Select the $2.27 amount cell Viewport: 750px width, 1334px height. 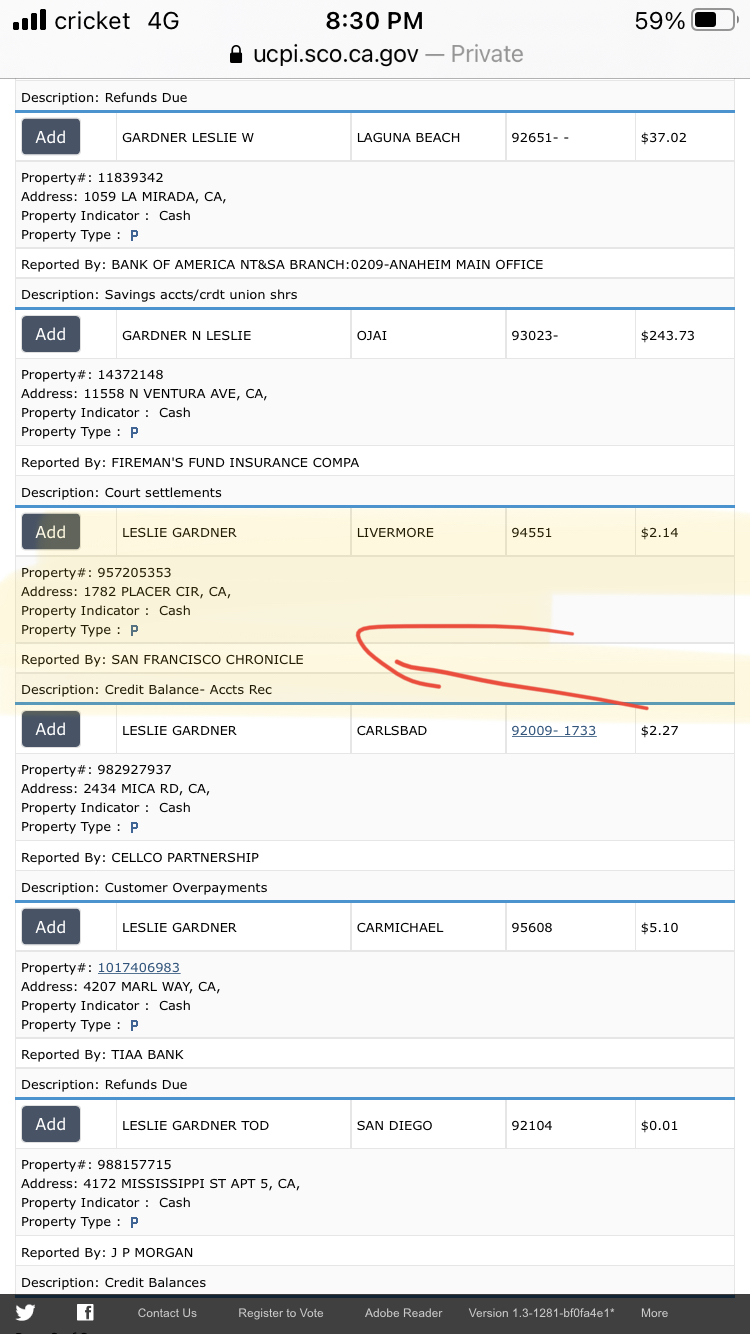683,730
